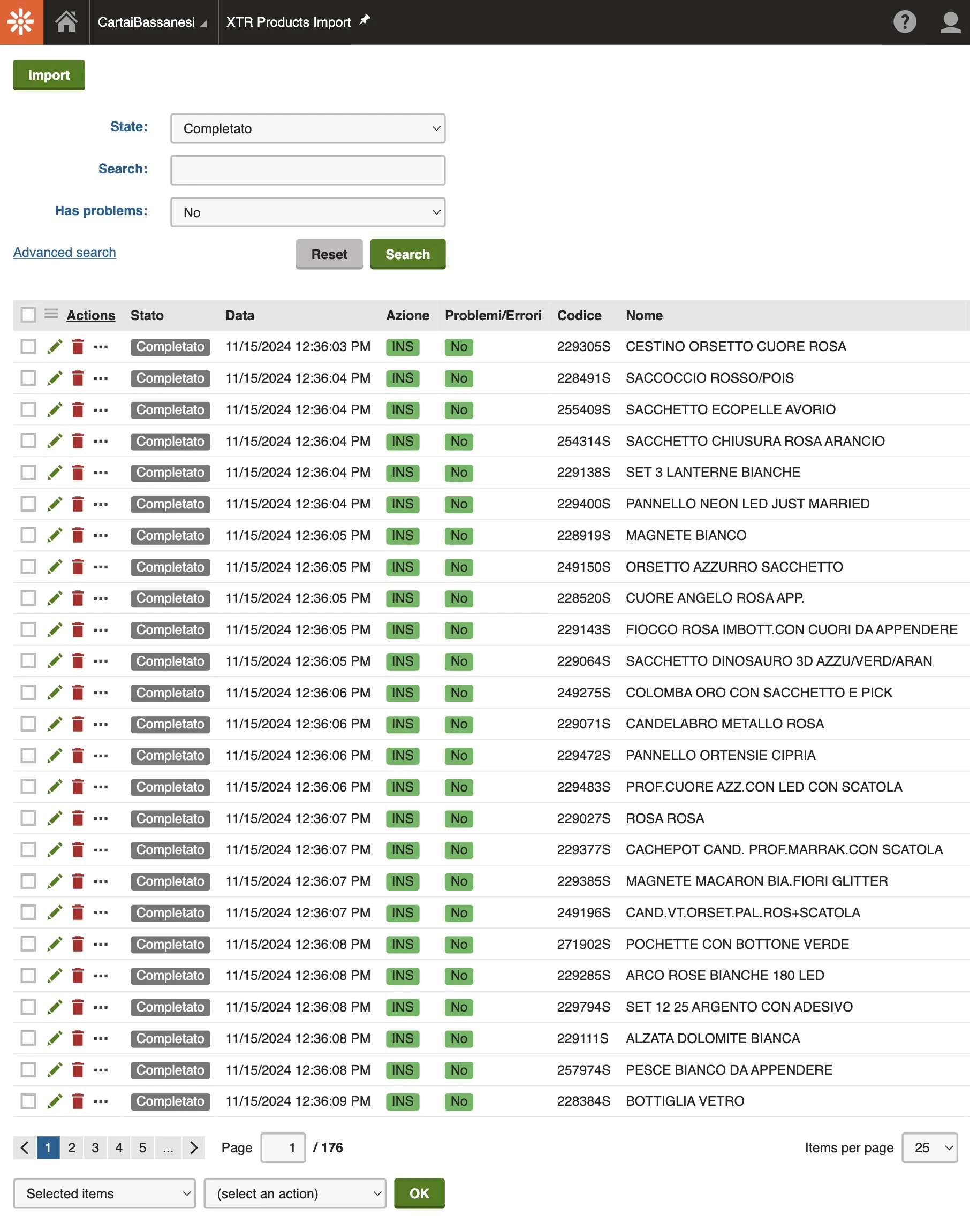Pin the XTR Products Import application
970x1232 pixels.
[365, 20]
